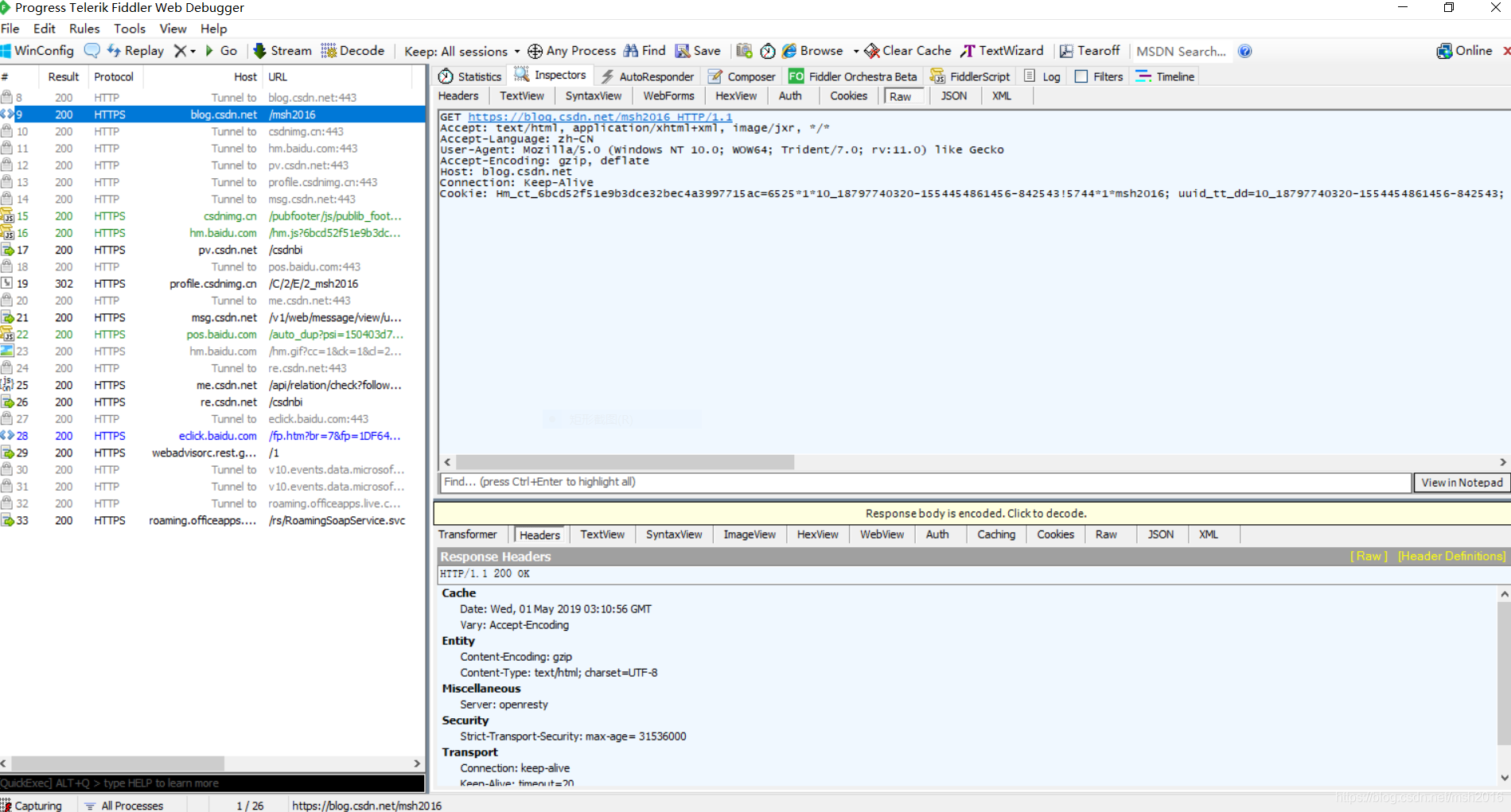Open the help question-mark icon
The image size is (1511, 812).
click(1245, 51)
